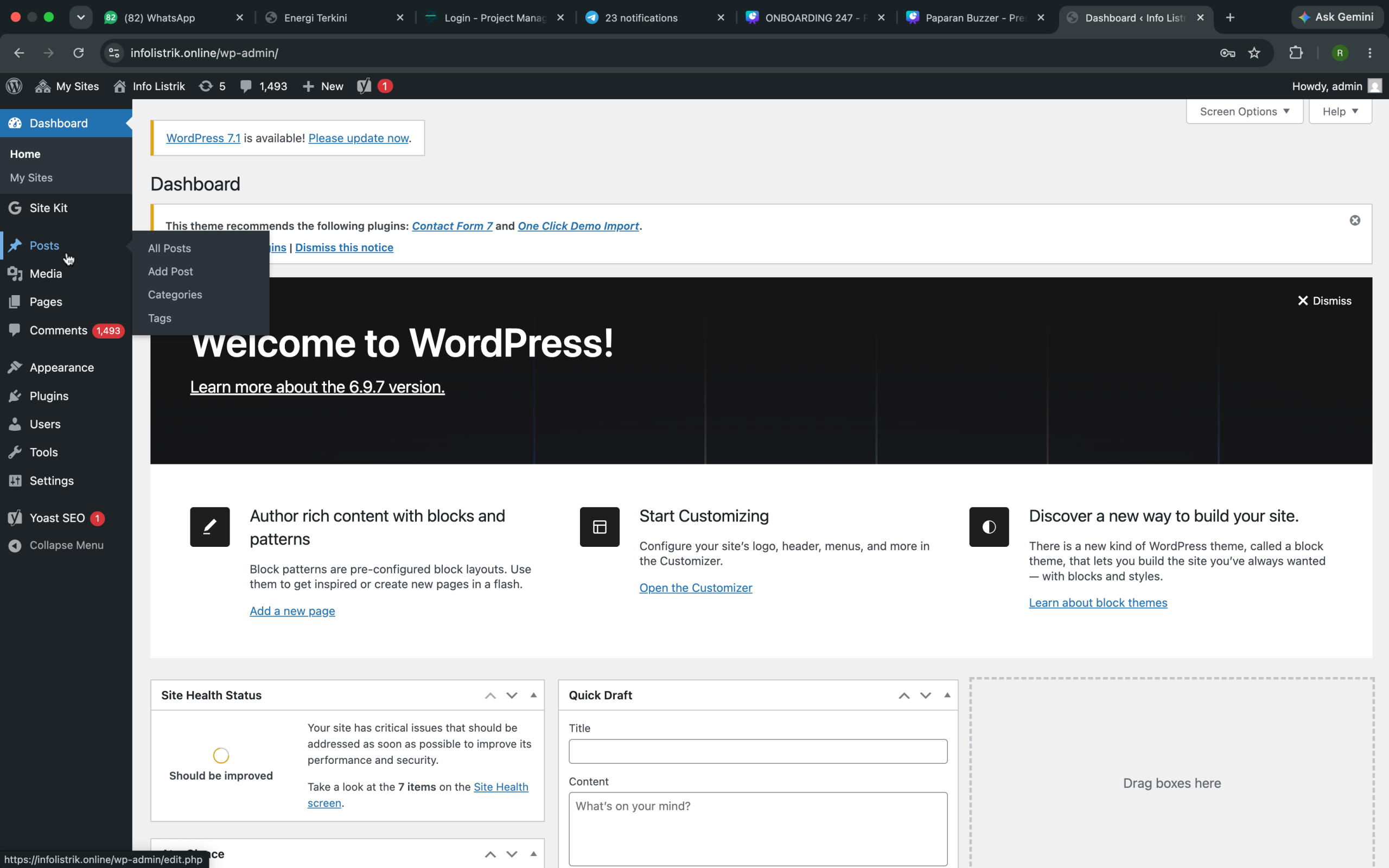Open My Sites in the admin bar
1389x868 pixels.
(67, 86)
